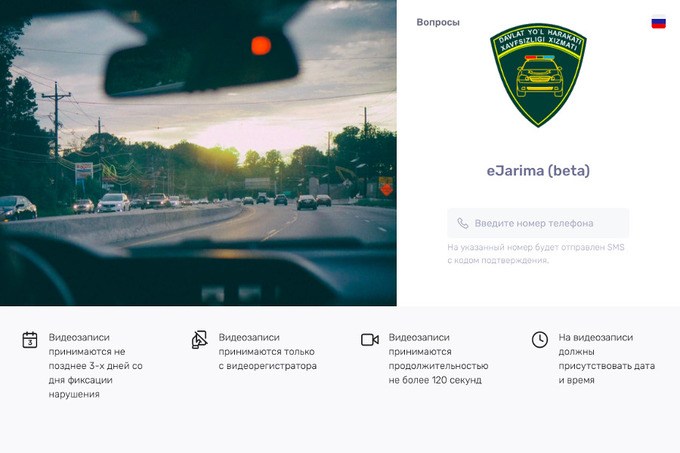680x453 pixels.
Task: Click the video camera icon
Action: tap(370, 340)
